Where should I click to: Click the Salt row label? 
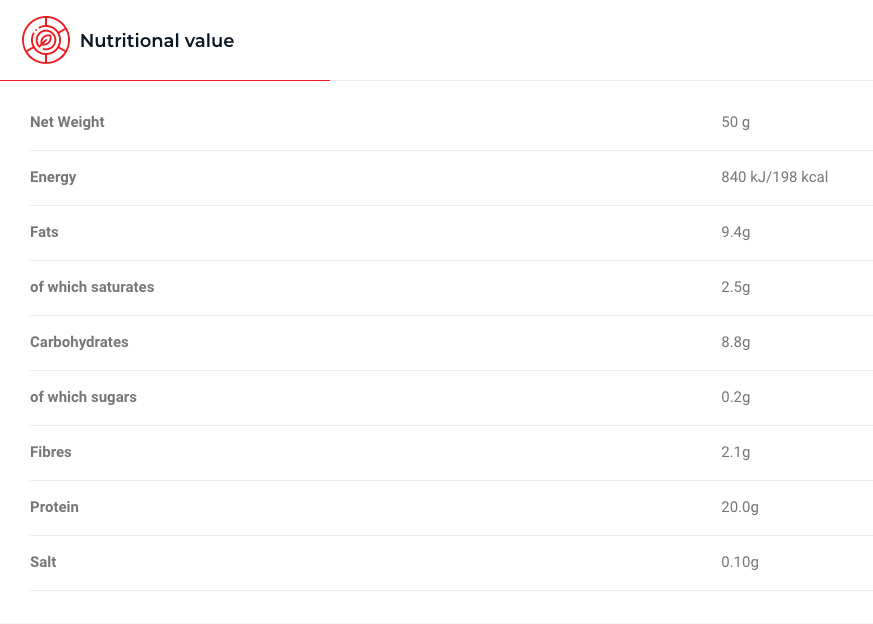click(x=43, y=562)
